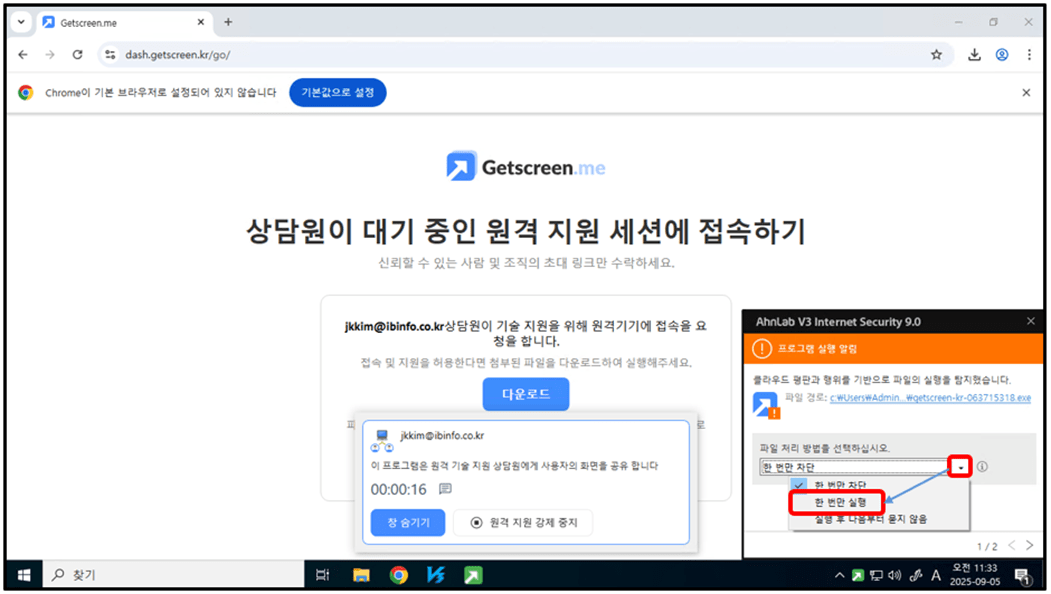This screenshot has width=1051, height=594.
Task: Click the '원격 지원 강제 중지' stop button
Action: point(522,522)
